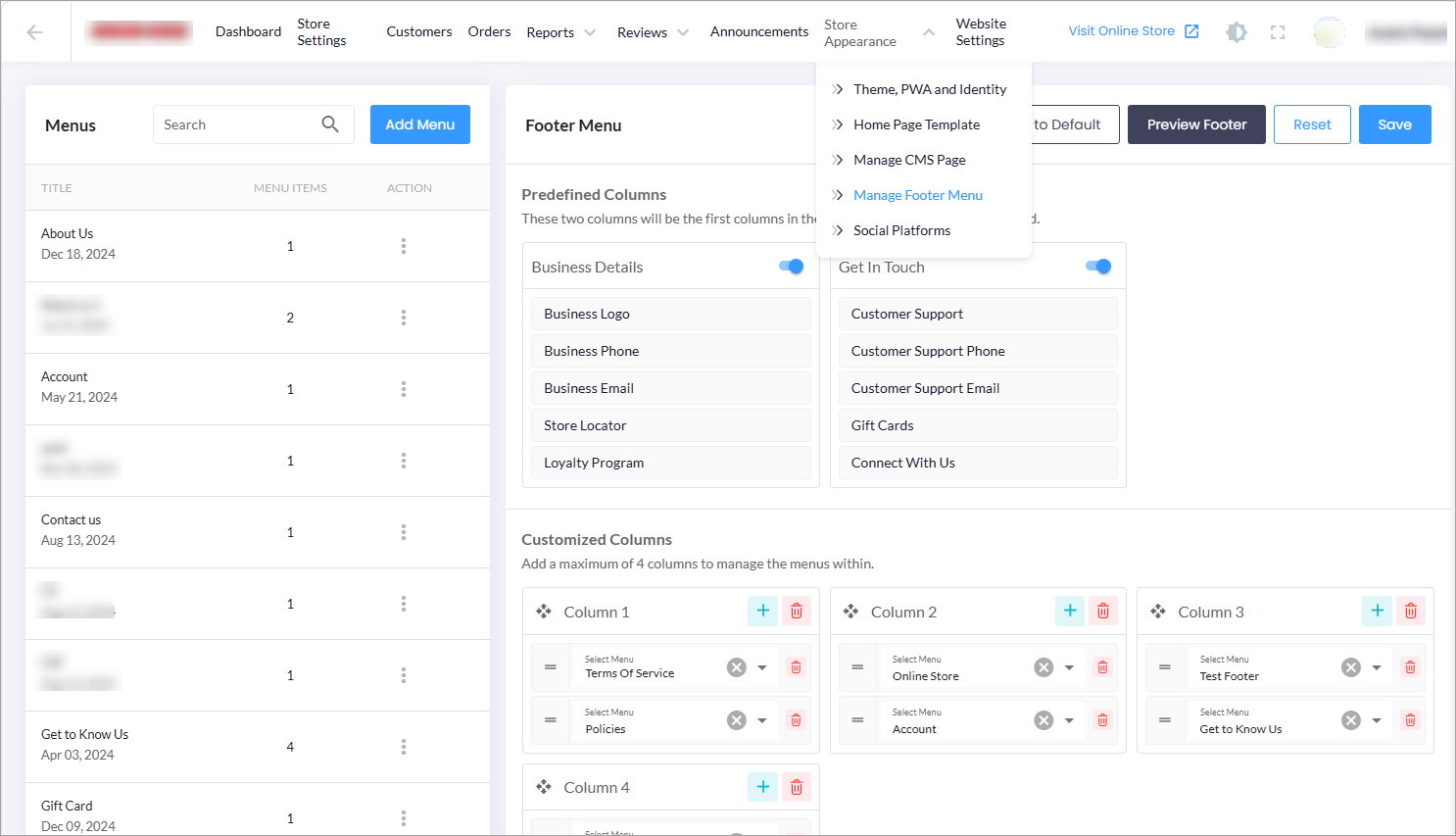Toggle the Get In Touch column switch

pyautogui.click(x=1098, y=267)
